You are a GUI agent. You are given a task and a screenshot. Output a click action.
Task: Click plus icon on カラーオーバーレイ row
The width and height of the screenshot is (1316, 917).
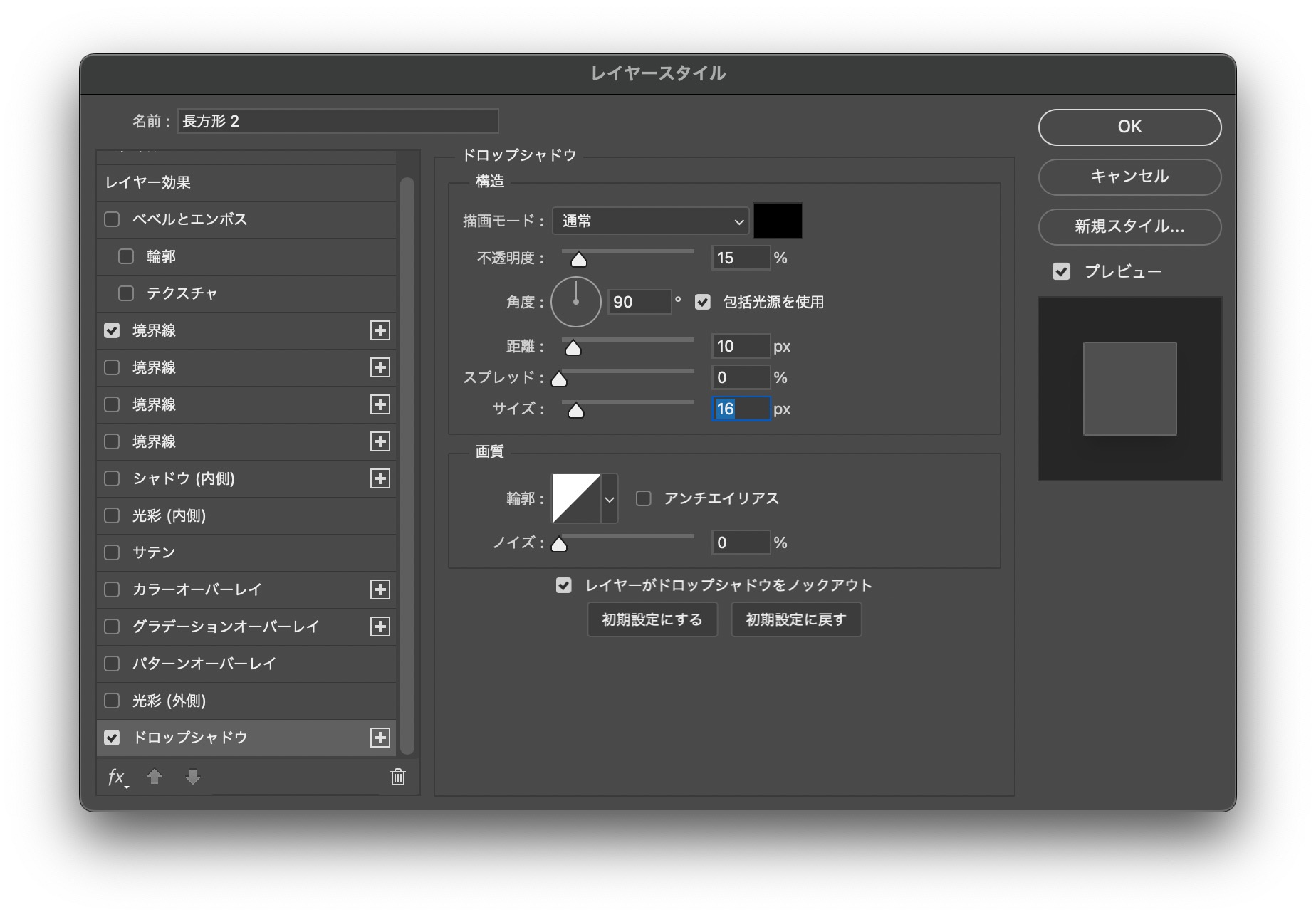(380, 589)
